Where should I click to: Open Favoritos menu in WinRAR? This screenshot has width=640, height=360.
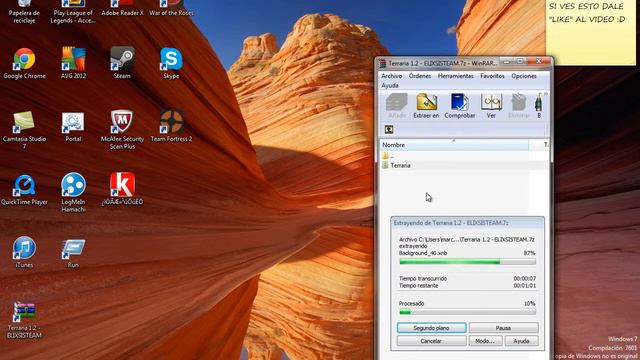[492, 76]
